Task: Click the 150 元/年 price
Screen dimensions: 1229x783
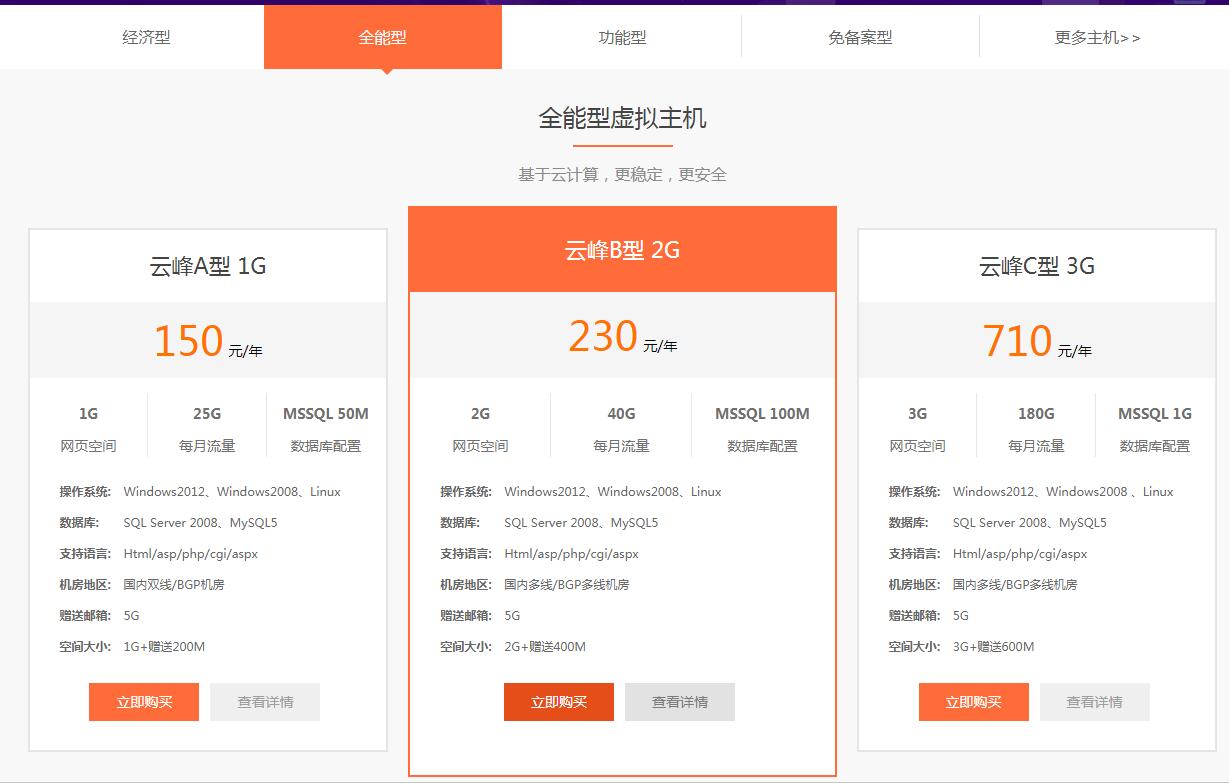Action: 208,341
